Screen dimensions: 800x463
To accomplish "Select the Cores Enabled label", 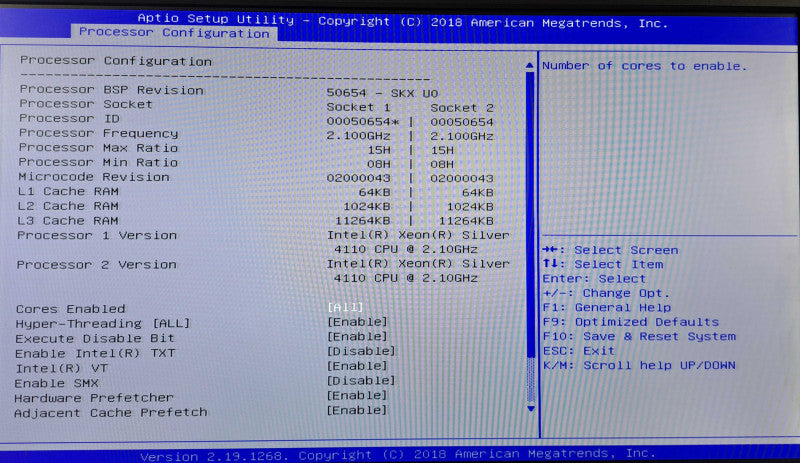I will 70,309.
